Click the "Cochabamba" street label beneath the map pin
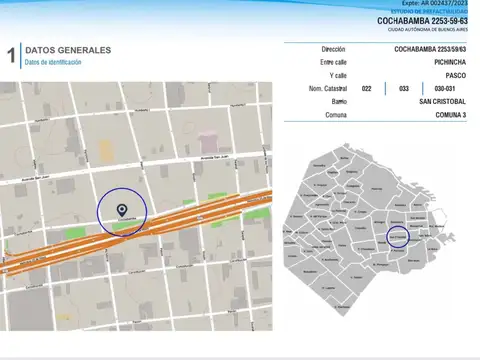This screenshot has width=480, height=360. pos(127,219)
